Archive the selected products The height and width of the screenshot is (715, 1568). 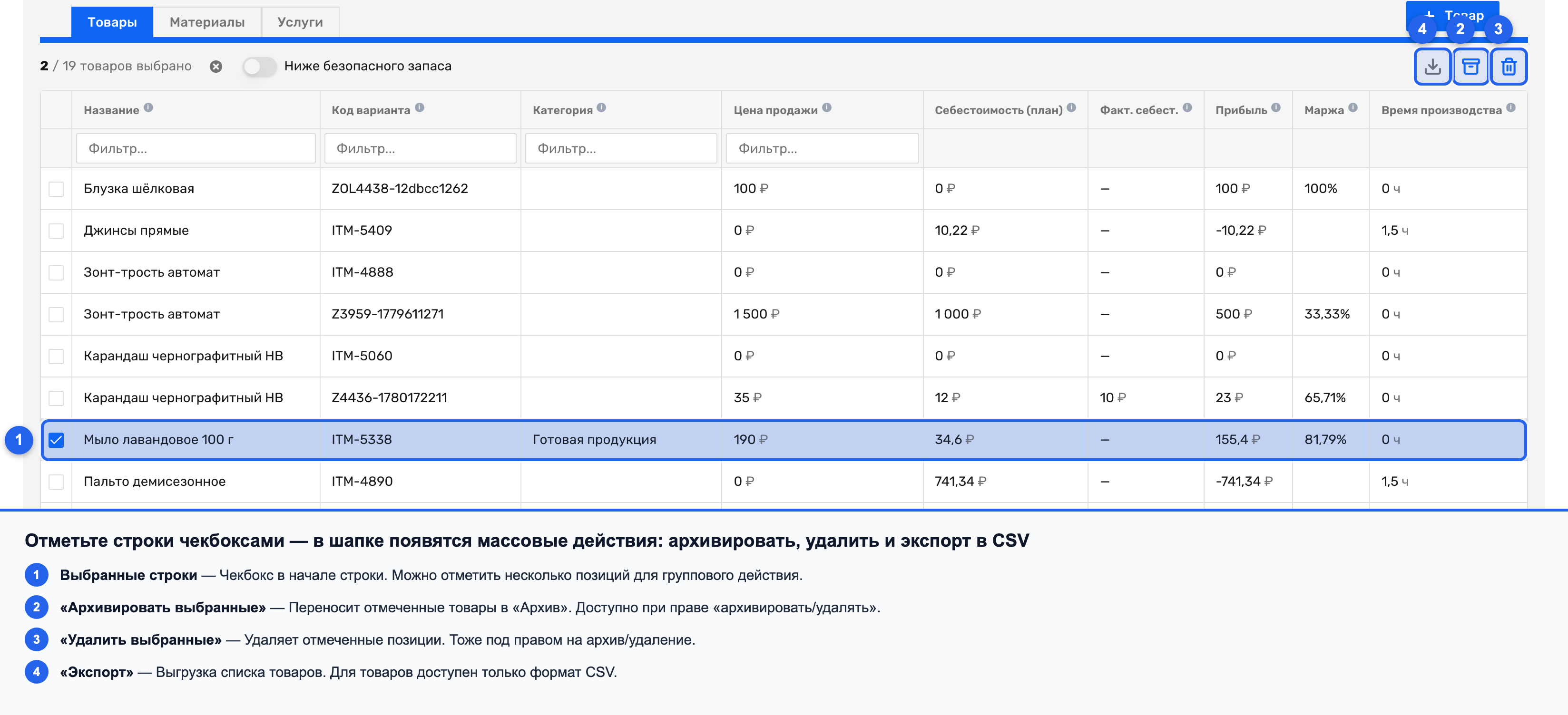coord(1470,67)
